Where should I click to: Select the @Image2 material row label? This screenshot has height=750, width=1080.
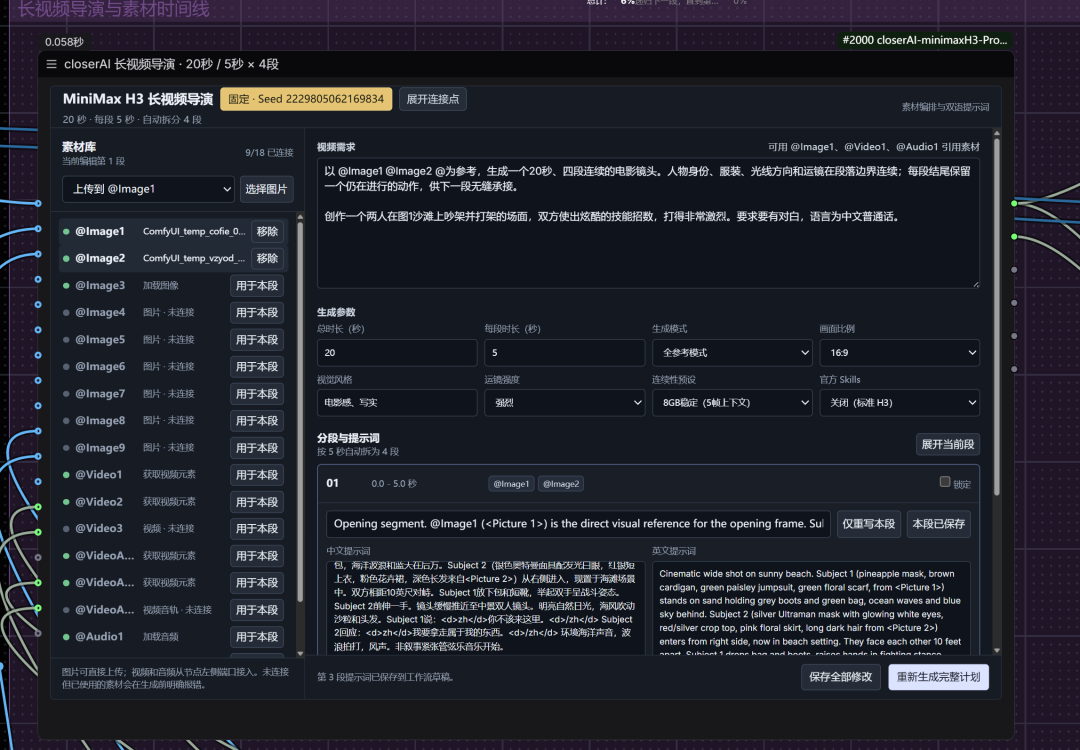click(100, 258)
